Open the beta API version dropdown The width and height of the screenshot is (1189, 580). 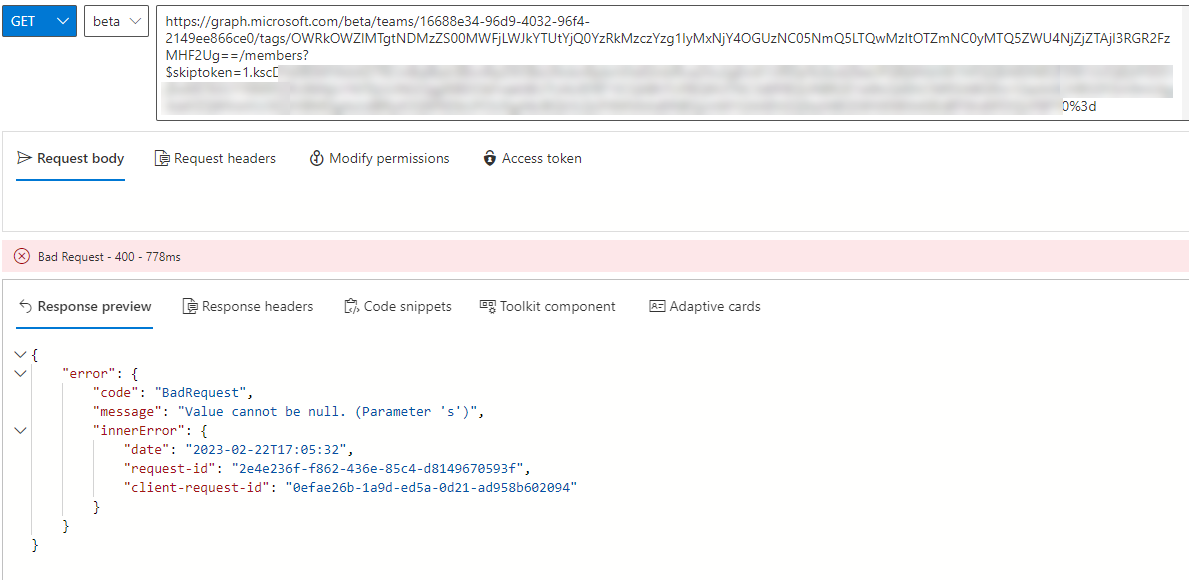[x=115, y=20]
